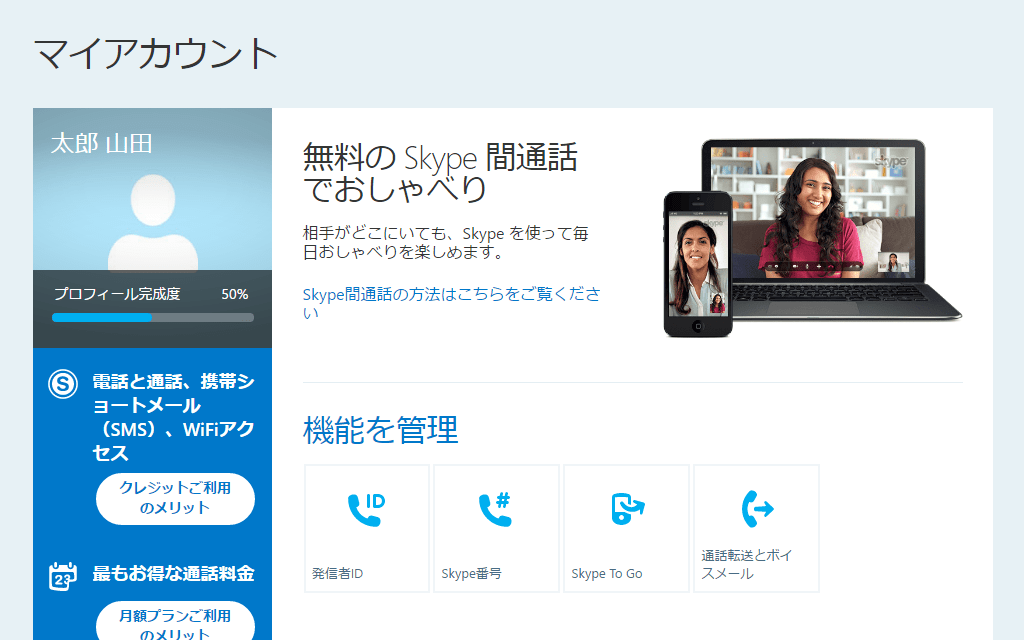
Task: Click the profile completion progress bar
Action: tap(153, 317)
